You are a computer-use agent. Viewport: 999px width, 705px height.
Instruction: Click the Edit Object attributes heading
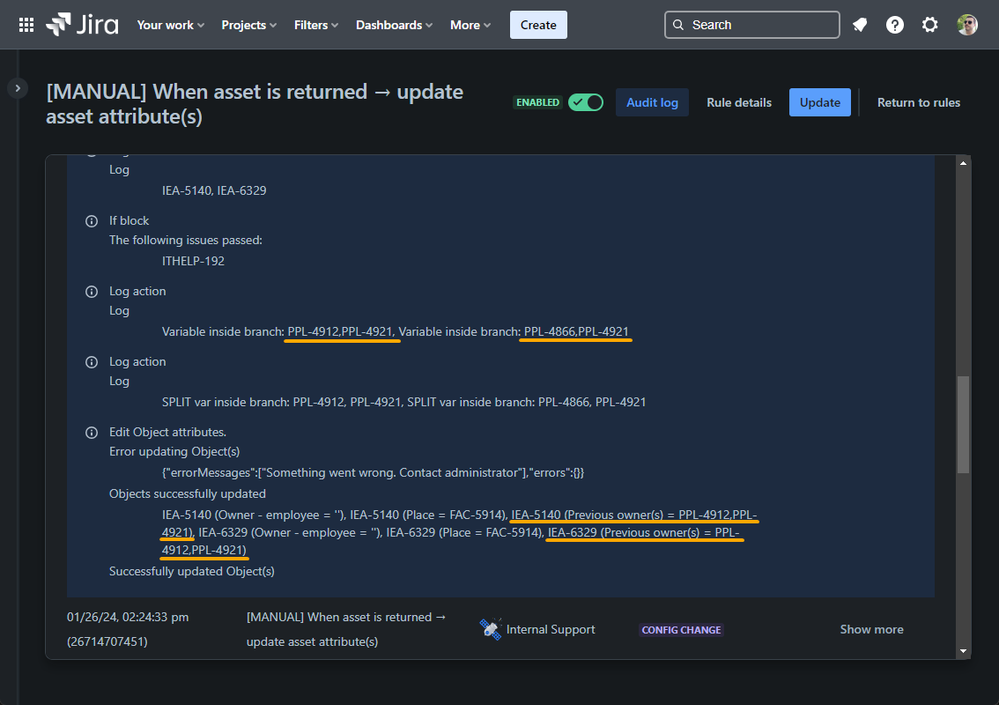(x=168, y=432)
